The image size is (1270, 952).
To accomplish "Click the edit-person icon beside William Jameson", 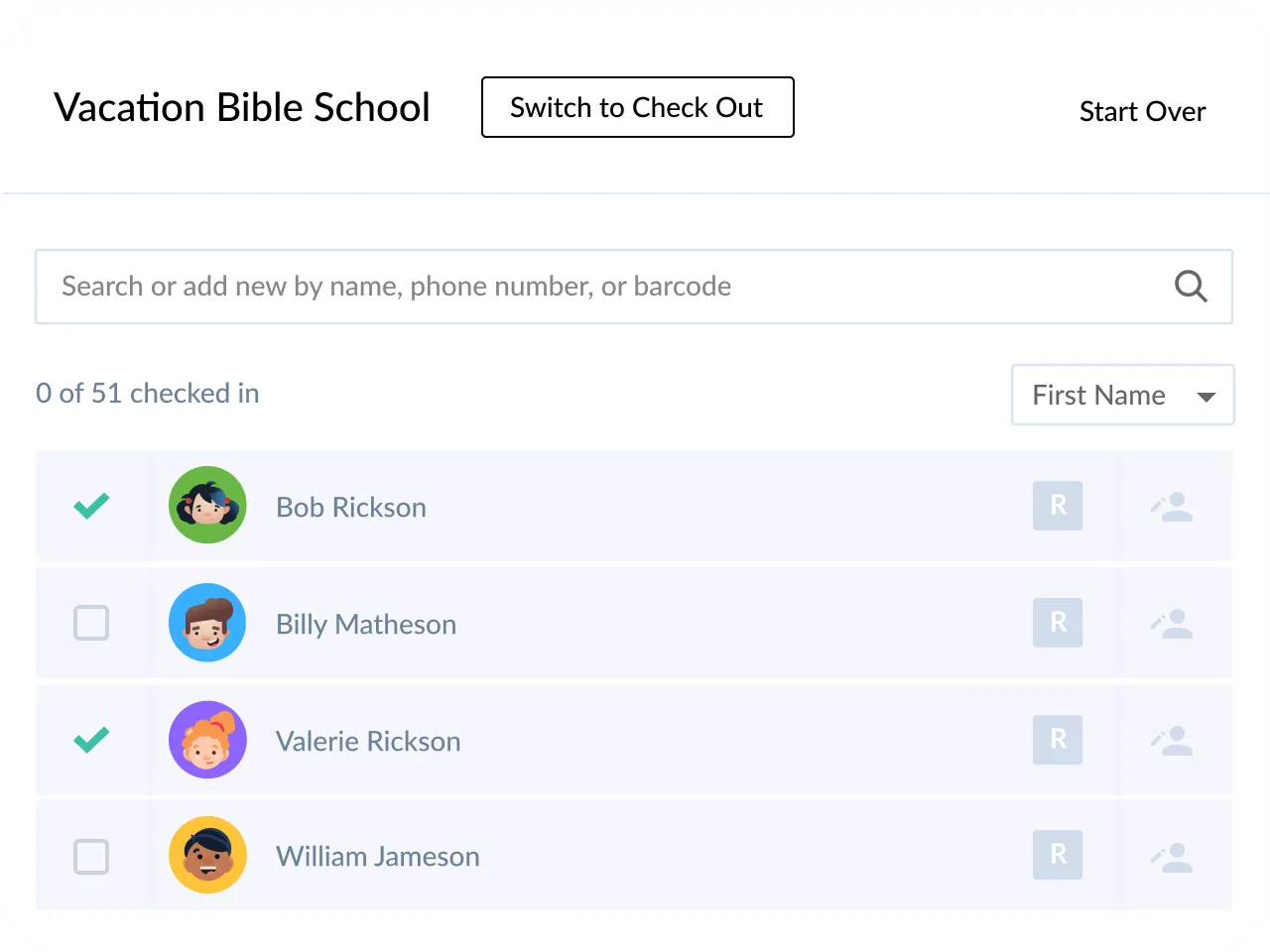I will pos(1173,855).
